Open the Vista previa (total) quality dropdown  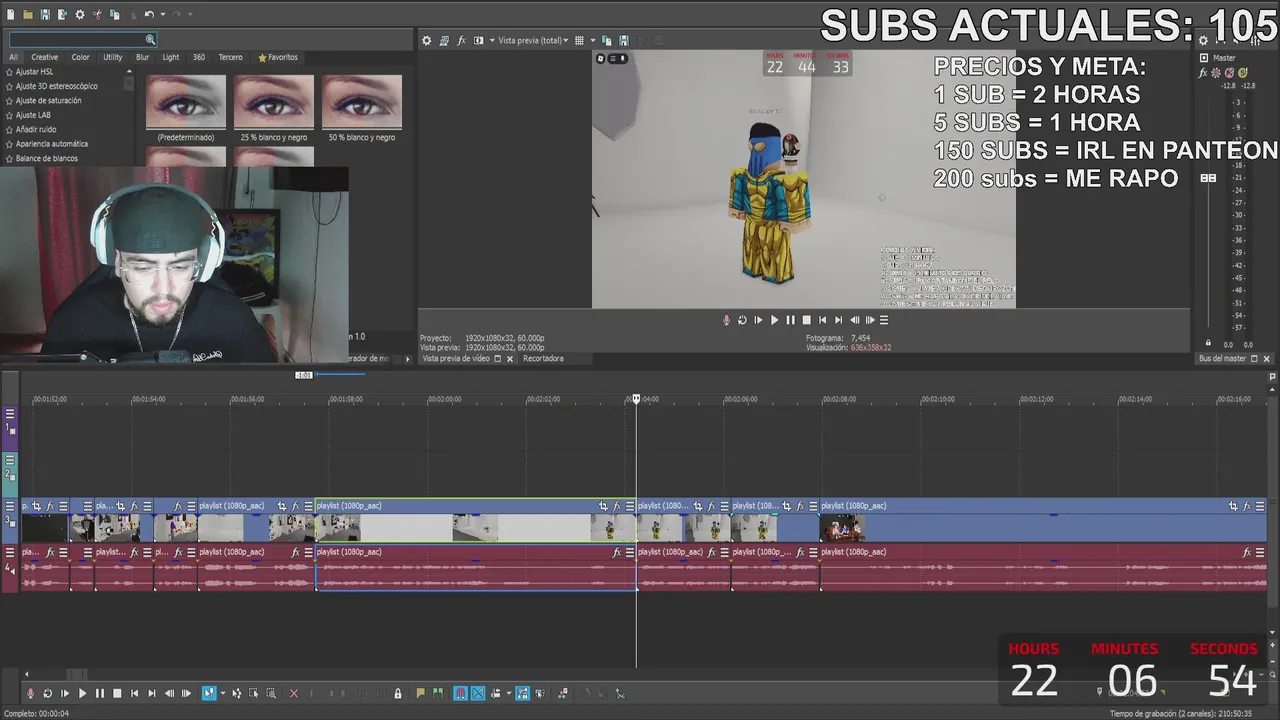click(533, 40)
